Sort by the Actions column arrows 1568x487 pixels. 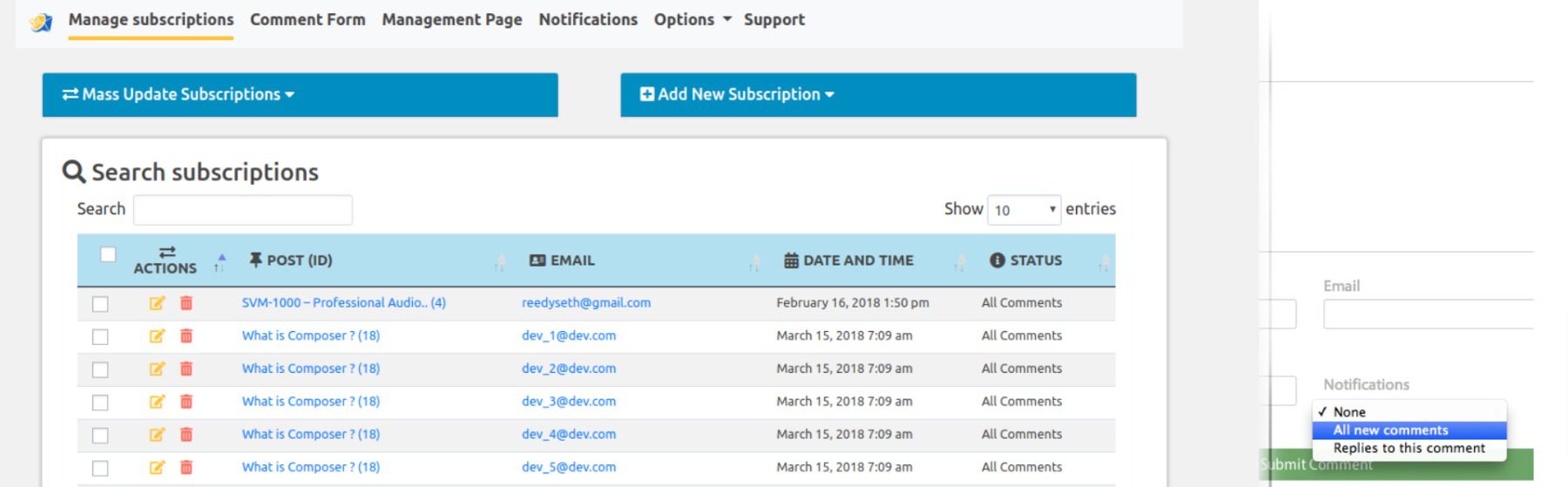pyautogui.click(x=220, y=262)
